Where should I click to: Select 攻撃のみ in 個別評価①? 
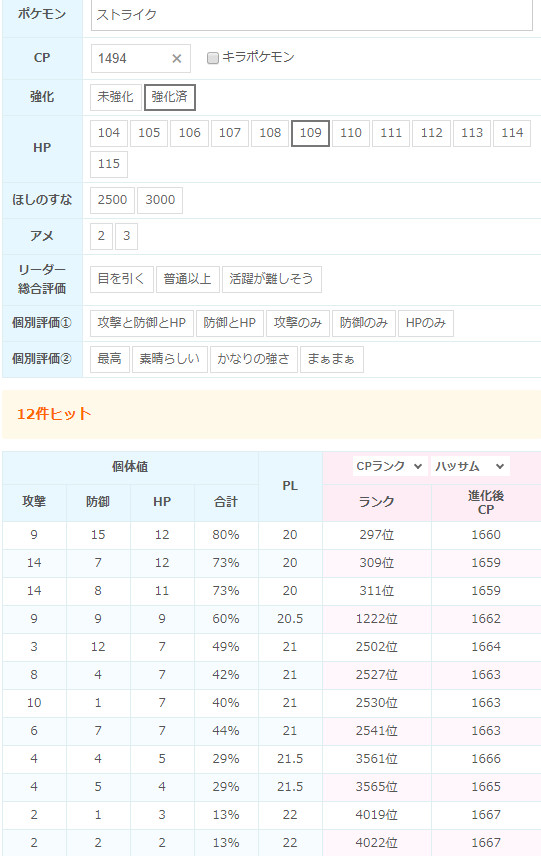[x=298, y=323]
